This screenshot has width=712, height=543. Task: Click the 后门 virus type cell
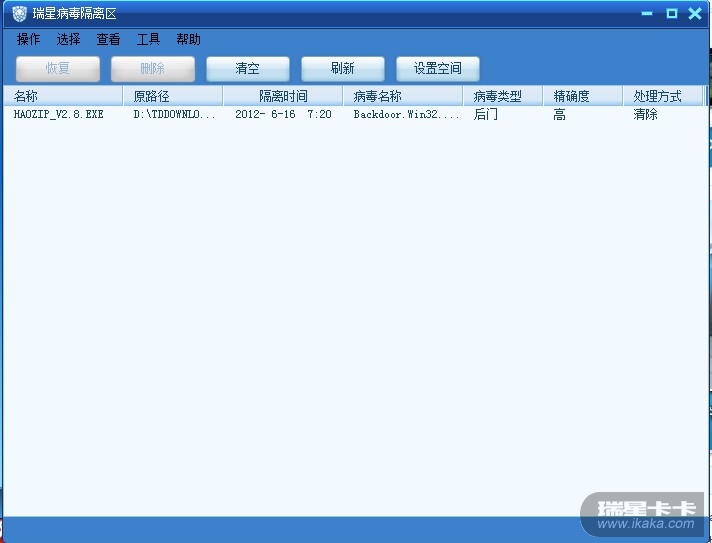485,114
